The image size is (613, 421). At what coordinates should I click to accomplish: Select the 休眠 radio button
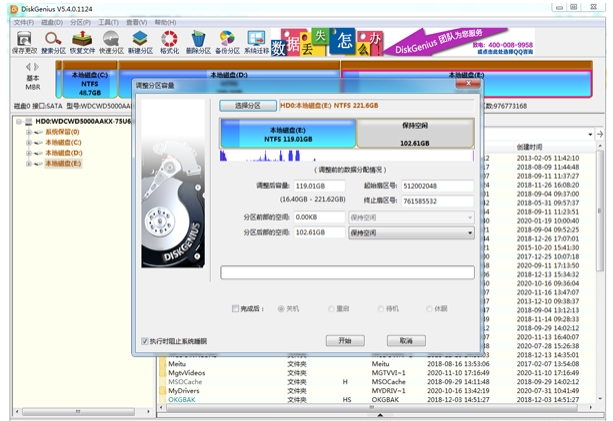[429, 309]
